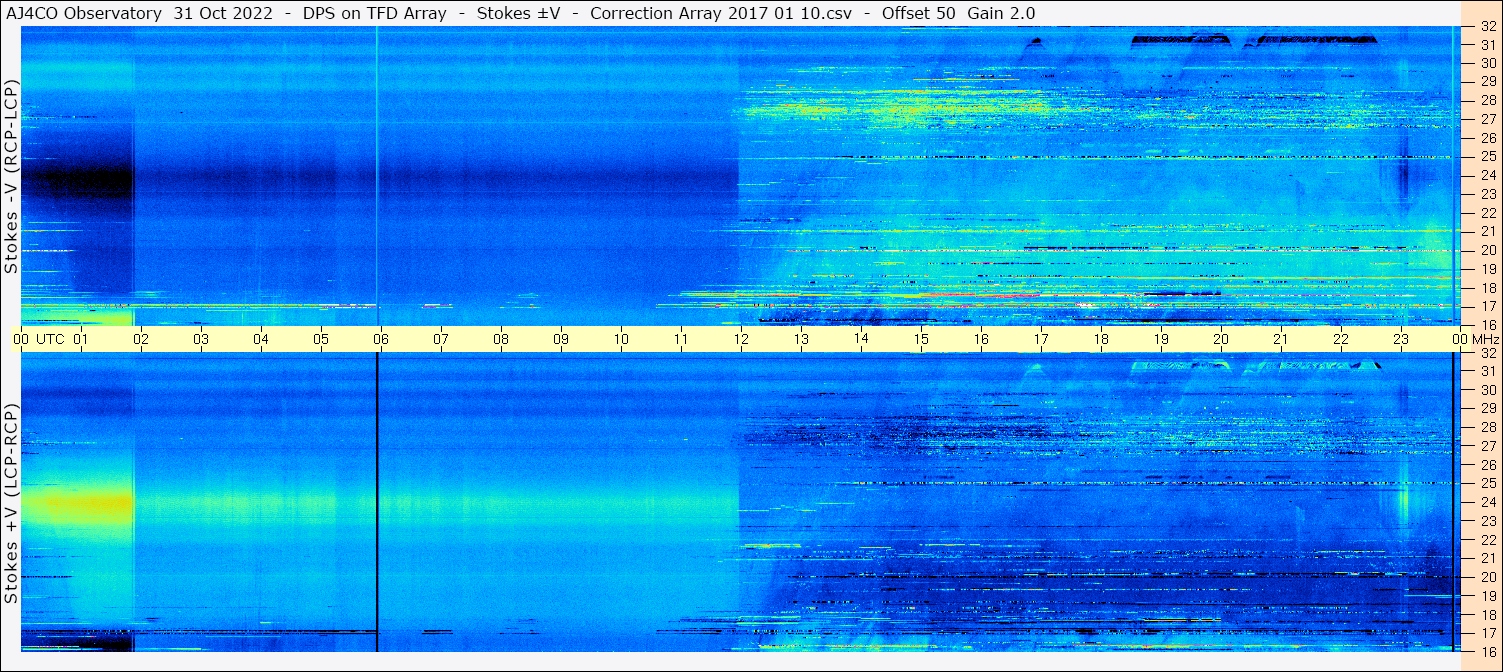This screenshot has height=672, width=1503.
Task: Select the 15 hour tick on time axis
Action: tap(921, 339)
